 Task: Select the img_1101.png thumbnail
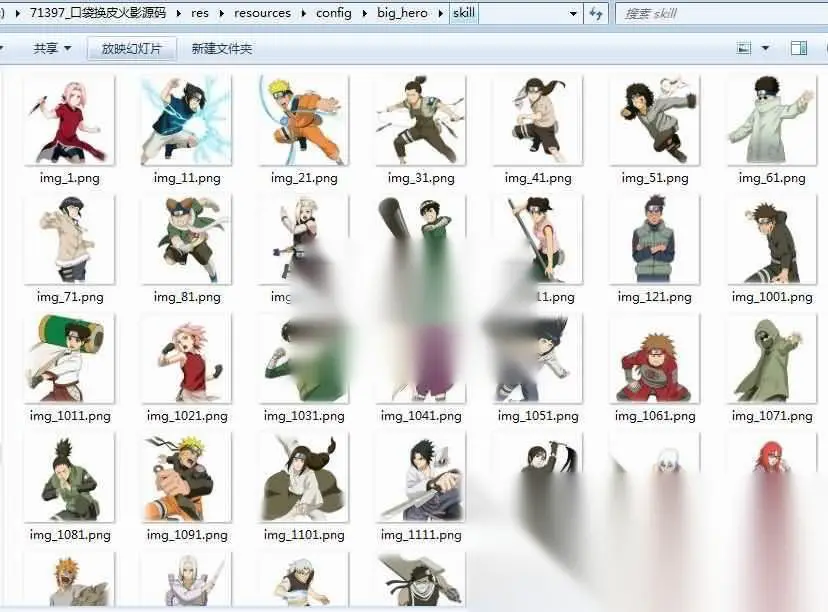(x=304, y=477)
